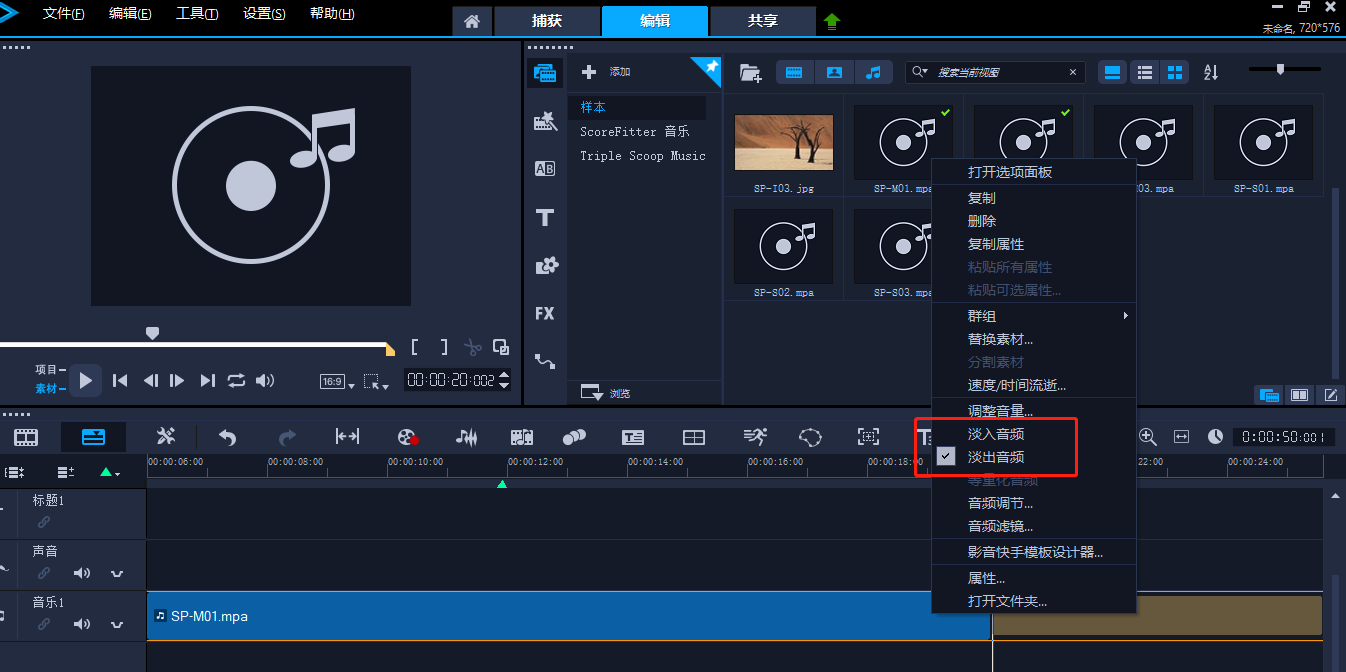The image size is (1346, 672).
Task: Toggle audio files filter in library
Action: coord(873,72)
